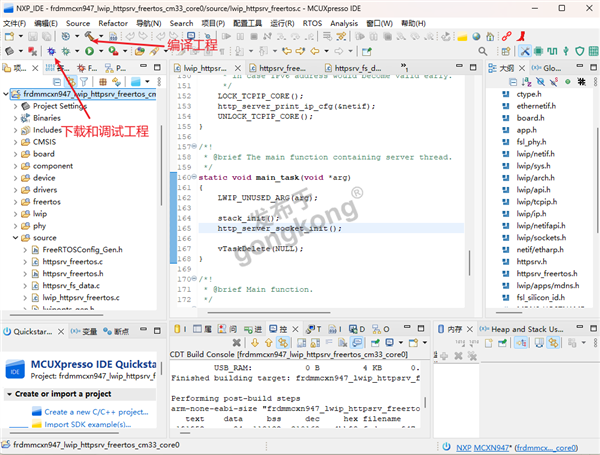Select lwip/sockets.h in the outline list
The height and width of the screenshot is (455, 600).
(x=541, y=238)
